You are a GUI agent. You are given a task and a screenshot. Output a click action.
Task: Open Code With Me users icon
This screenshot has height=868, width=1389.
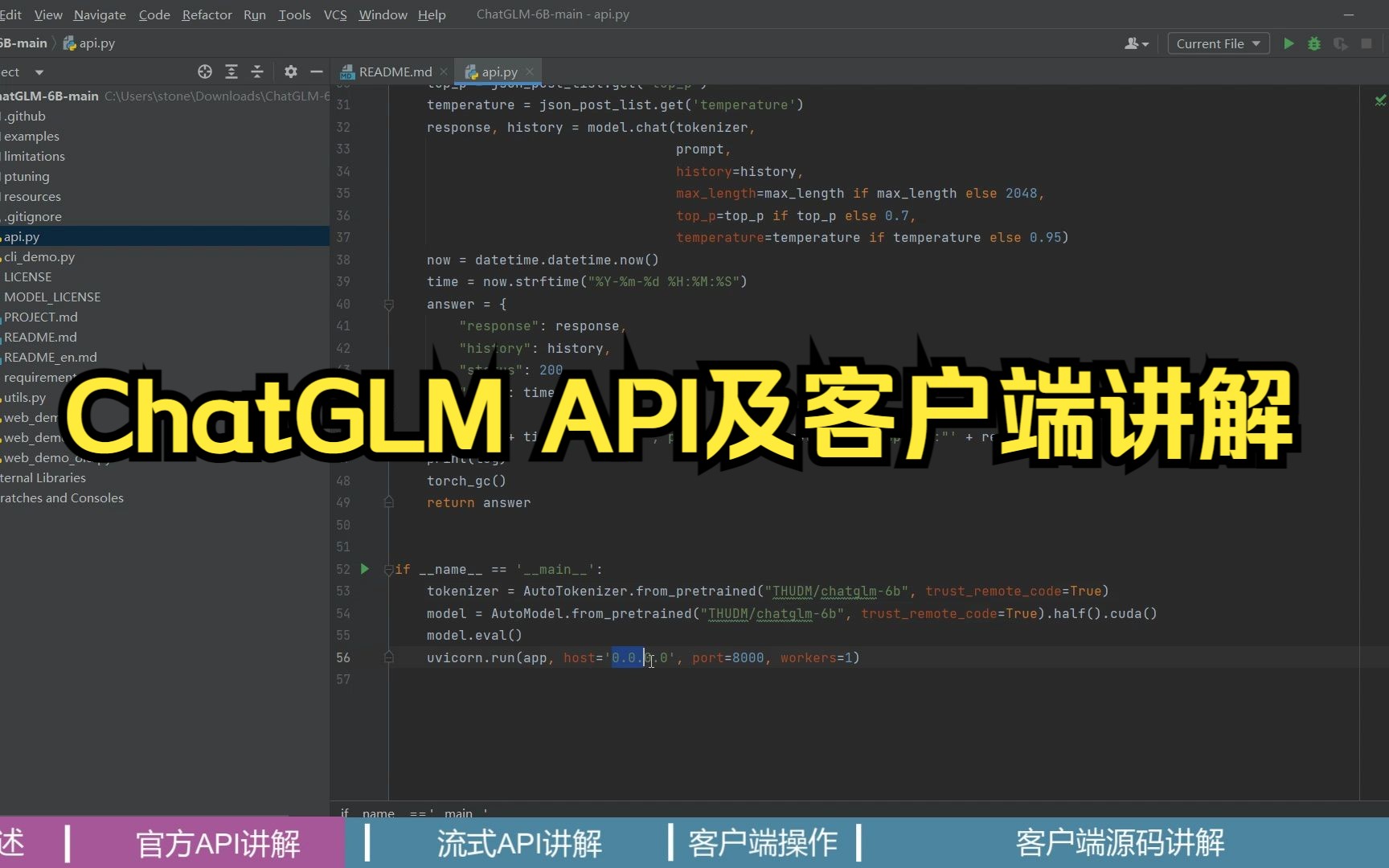(x=1135, y=43)
